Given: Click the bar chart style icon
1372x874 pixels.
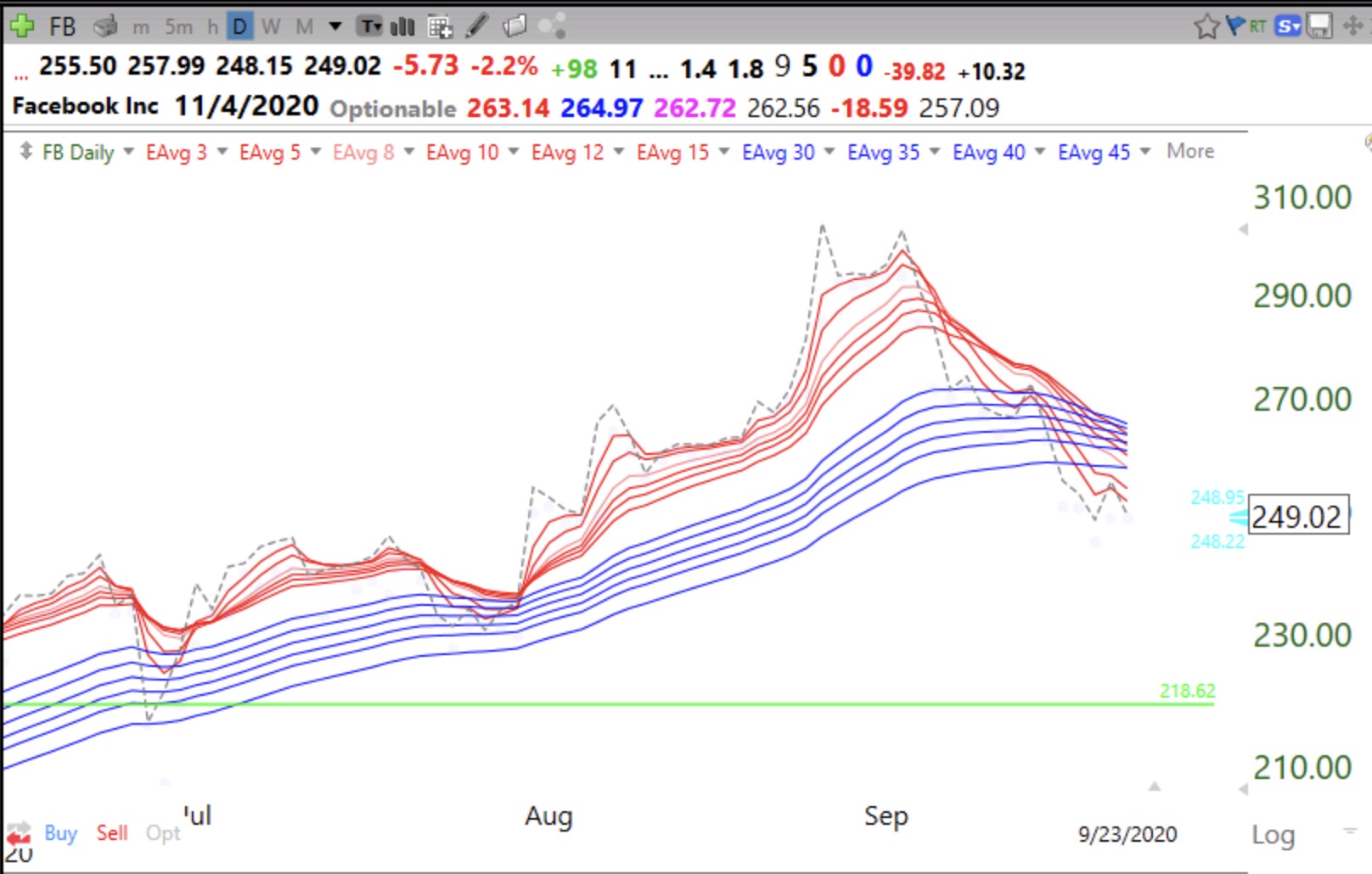Looking at the screenshot, I should 402,27.
